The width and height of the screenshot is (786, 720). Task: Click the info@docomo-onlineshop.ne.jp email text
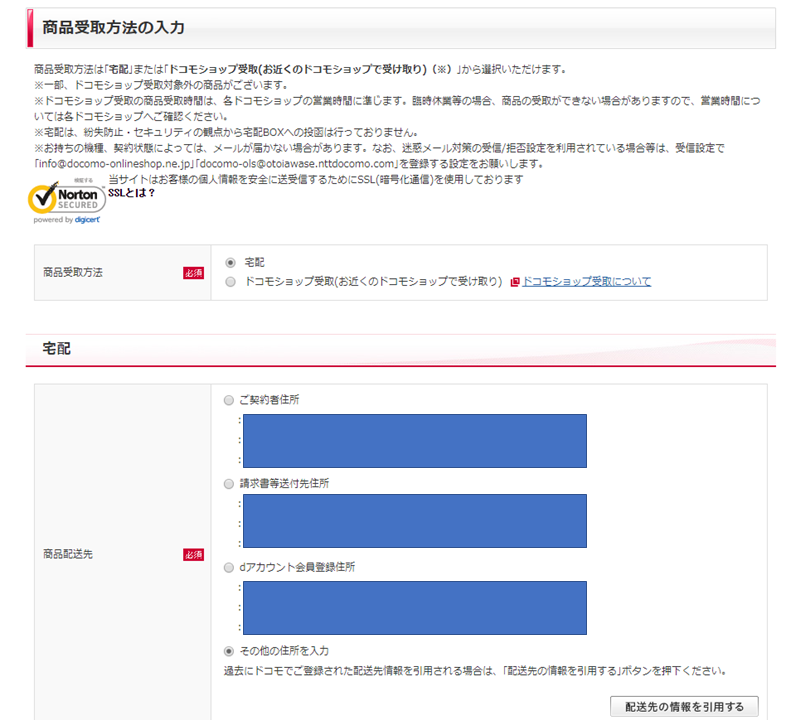coord(115,164)
